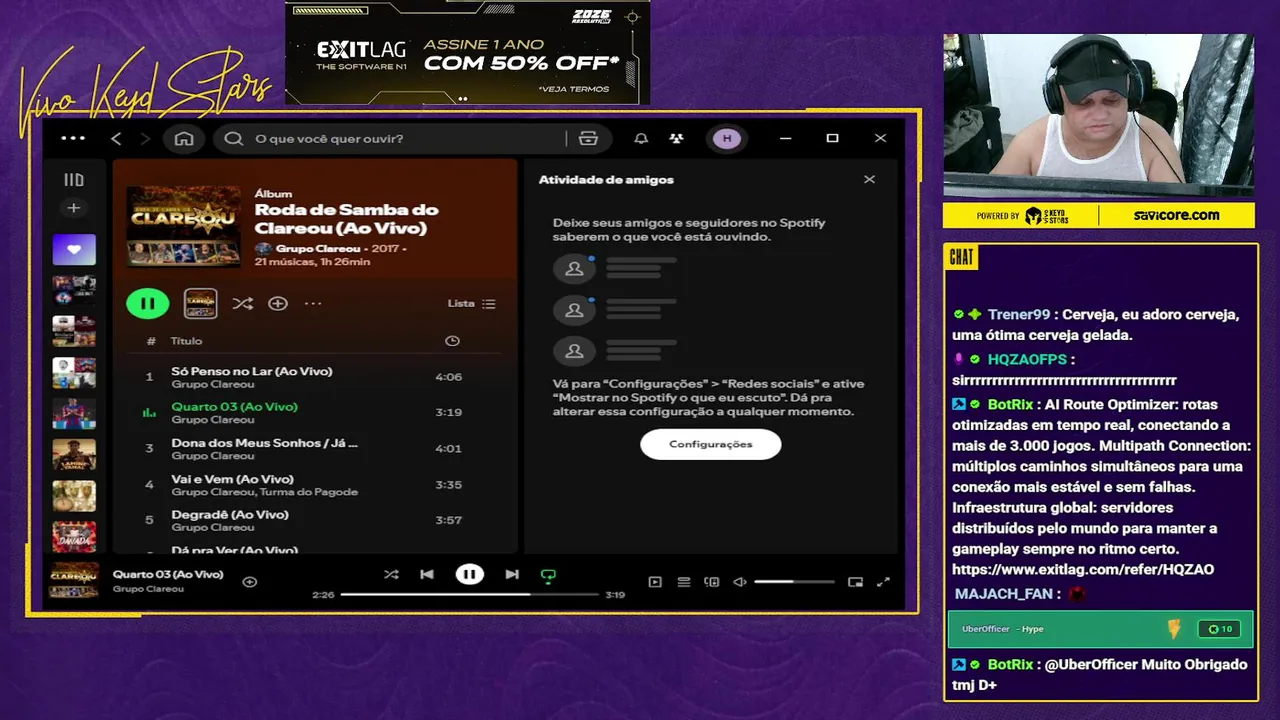The height and width of the screenshot is (720, 1280).
Task: Open the 'Quarto 03 (Ao Vivo)' title in player bar
Action: point(168,574)
